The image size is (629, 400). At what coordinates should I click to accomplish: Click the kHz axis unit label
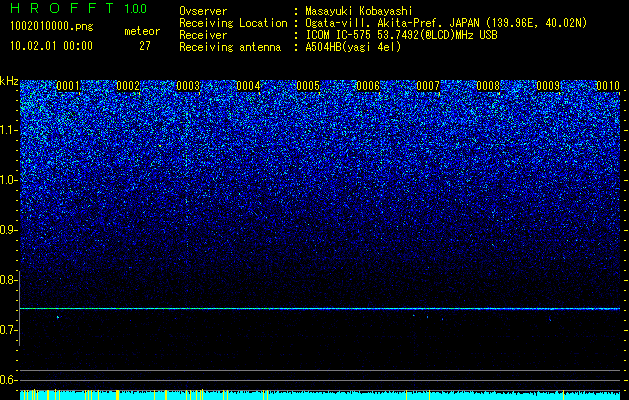[x=9, y=81]
